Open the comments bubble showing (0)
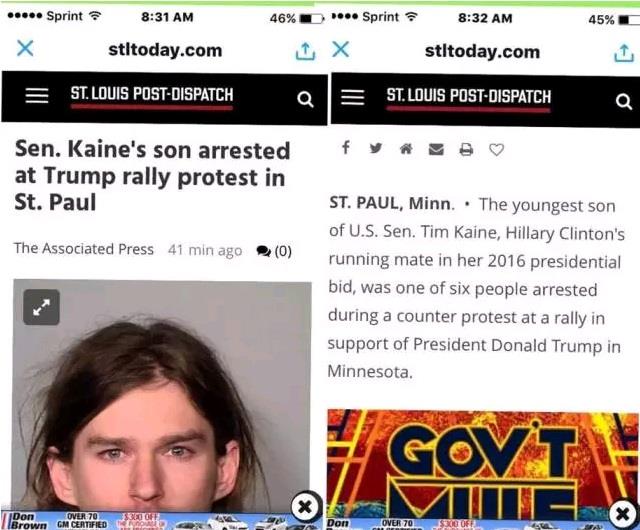This screenshot has width=640, height=530. click(x=274, y=251)
